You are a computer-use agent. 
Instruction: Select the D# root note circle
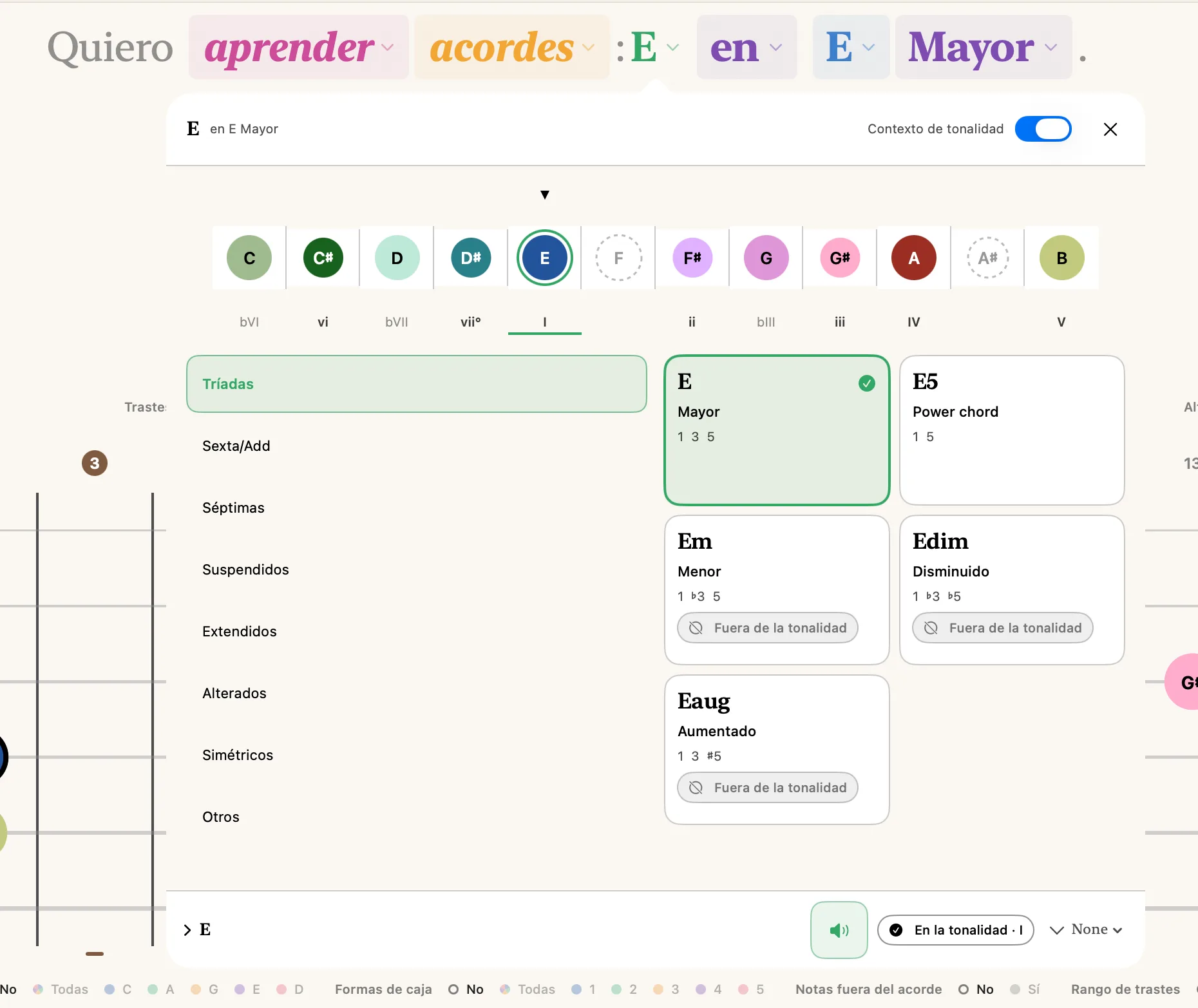coord(471,258)
